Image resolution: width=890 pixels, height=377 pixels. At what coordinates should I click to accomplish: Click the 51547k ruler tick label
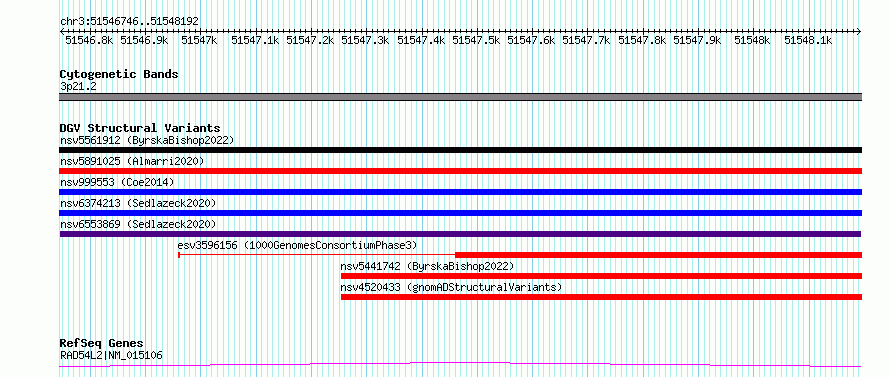[x=199, y=40]
